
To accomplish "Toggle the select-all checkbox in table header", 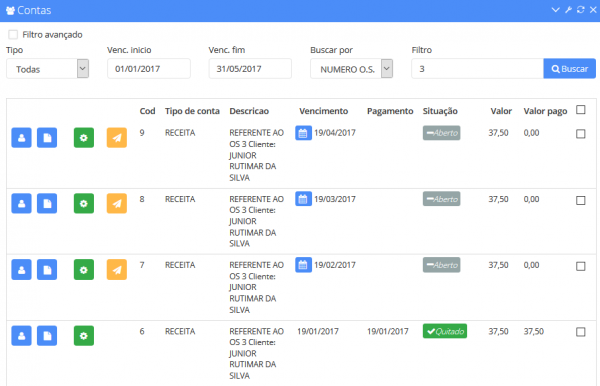I will coord(580,110).
